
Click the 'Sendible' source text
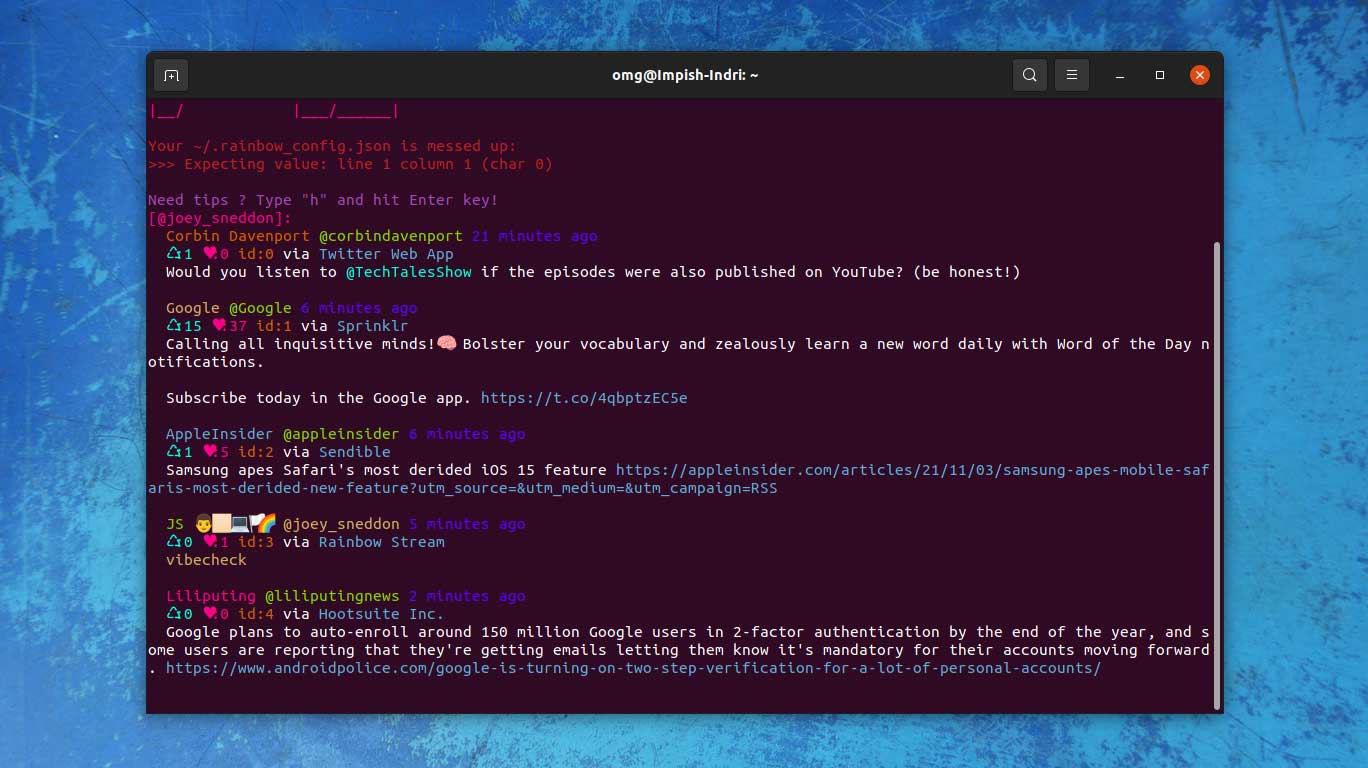click(x=355, y=452)
